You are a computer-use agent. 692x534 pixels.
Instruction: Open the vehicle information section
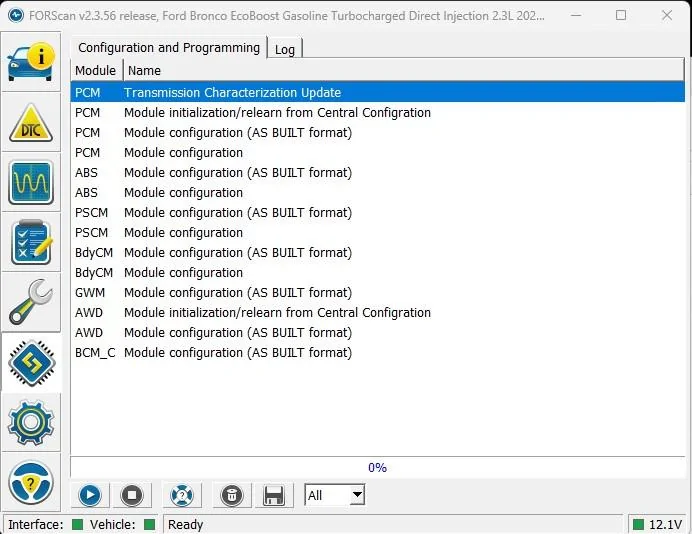point(31,62)
